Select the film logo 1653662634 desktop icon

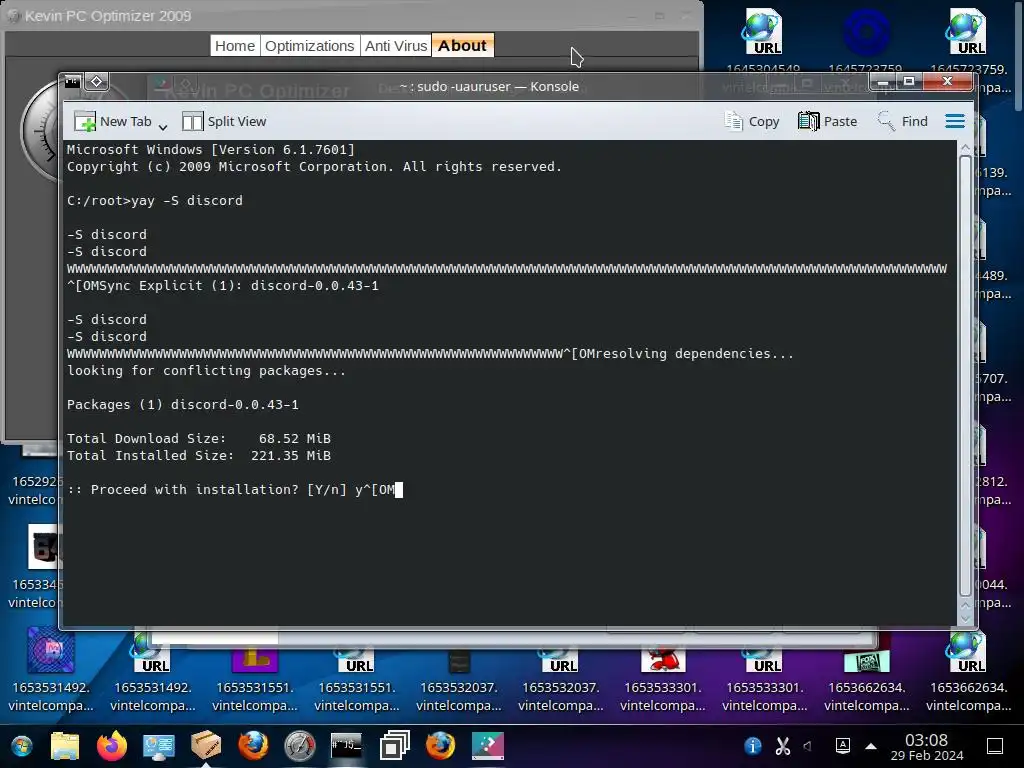tap(866, 671)
